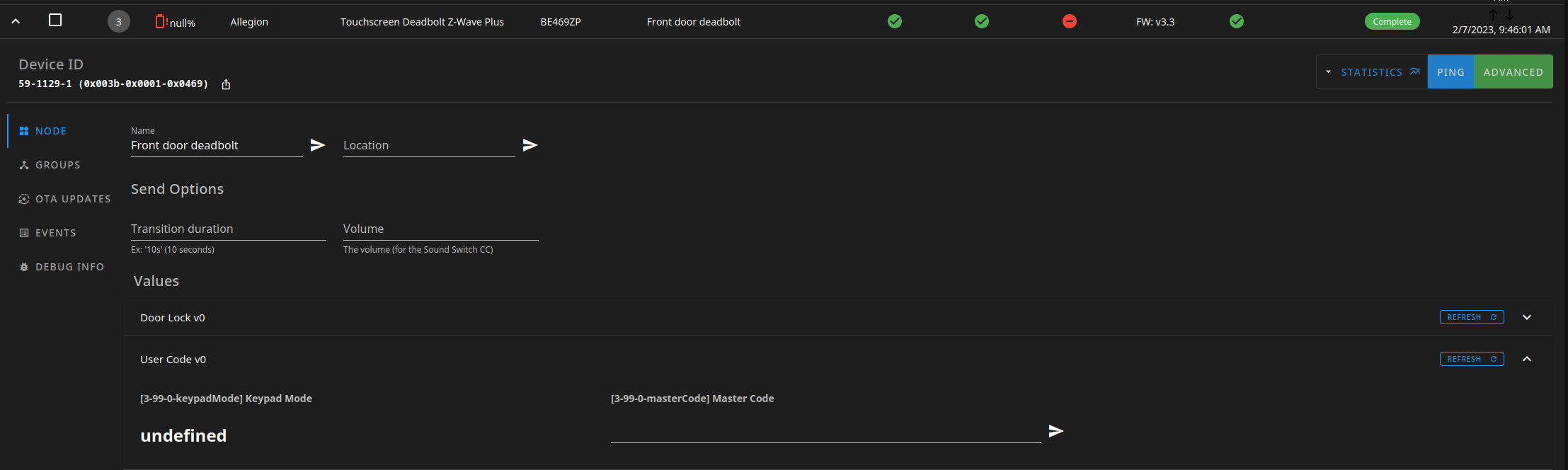This screenshot has width=1568, height=470.
Task: Open Debug Info via bug icon
Action: click(23, 266)
